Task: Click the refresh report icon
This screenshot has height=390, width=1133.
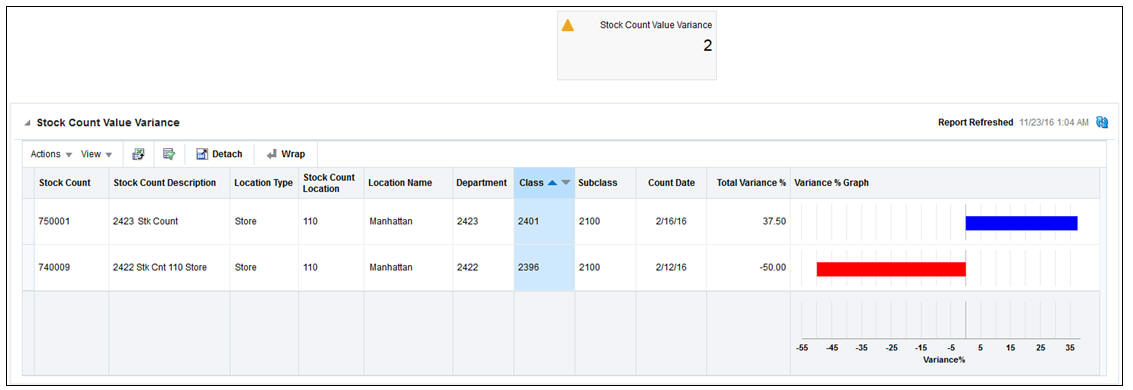Action: click(x=1102, y=123)
